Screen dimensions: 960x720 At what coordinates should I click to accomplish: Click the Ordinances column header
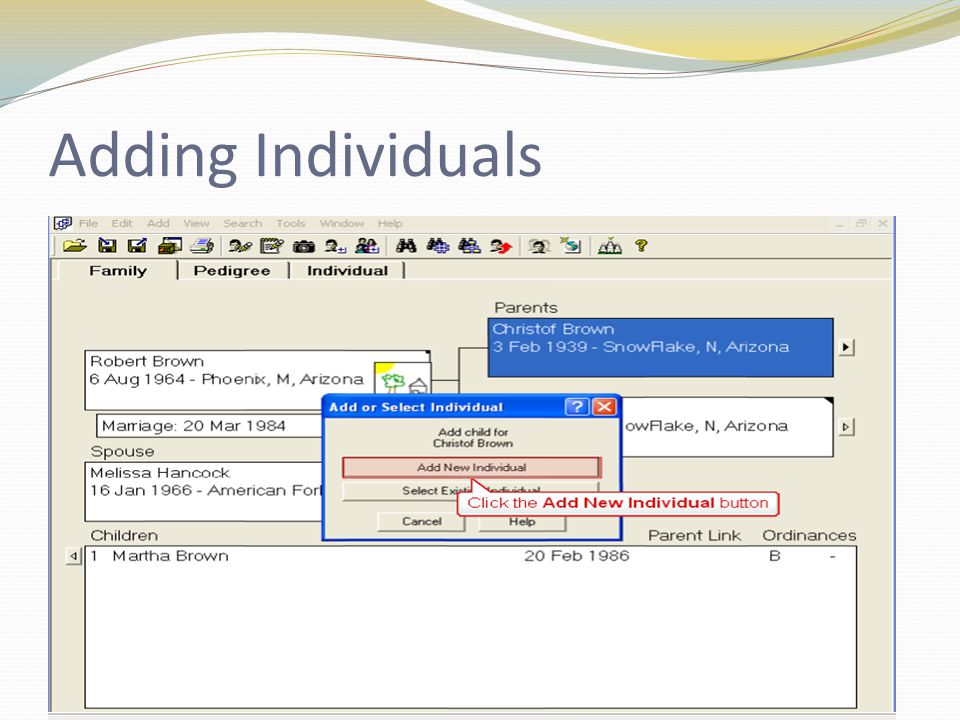[x=809, y=536]
